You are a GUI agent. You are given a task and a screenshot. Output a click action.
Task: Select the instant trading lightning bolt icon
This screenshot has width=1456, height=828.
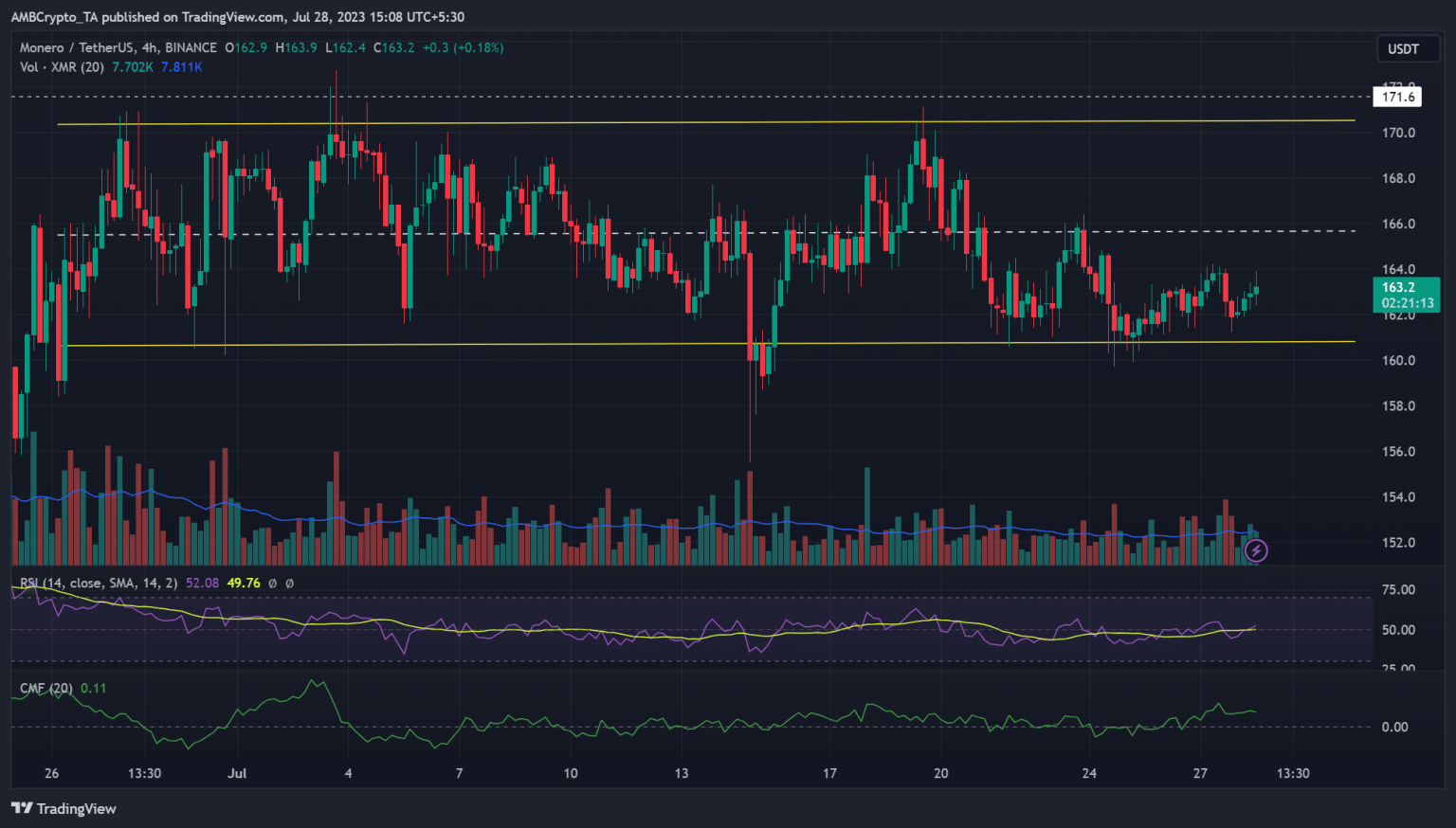1256,550
